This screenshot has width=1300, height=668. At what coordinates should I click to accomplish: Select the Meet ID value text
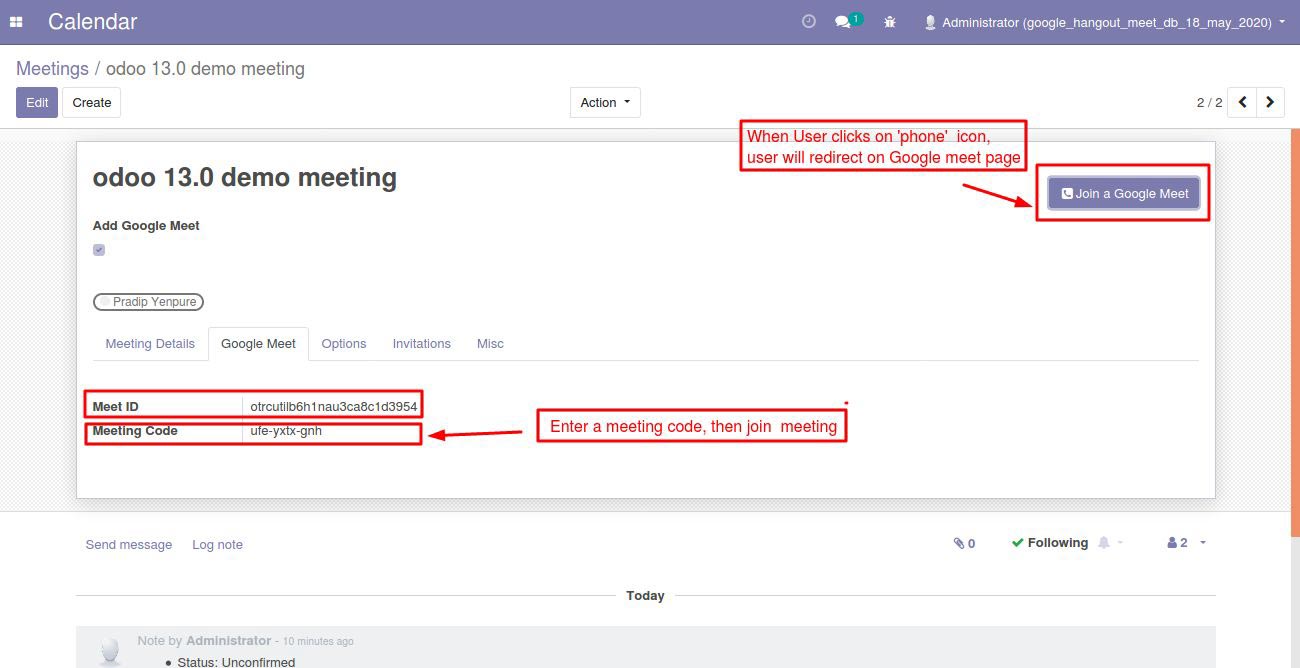point(333,407)
